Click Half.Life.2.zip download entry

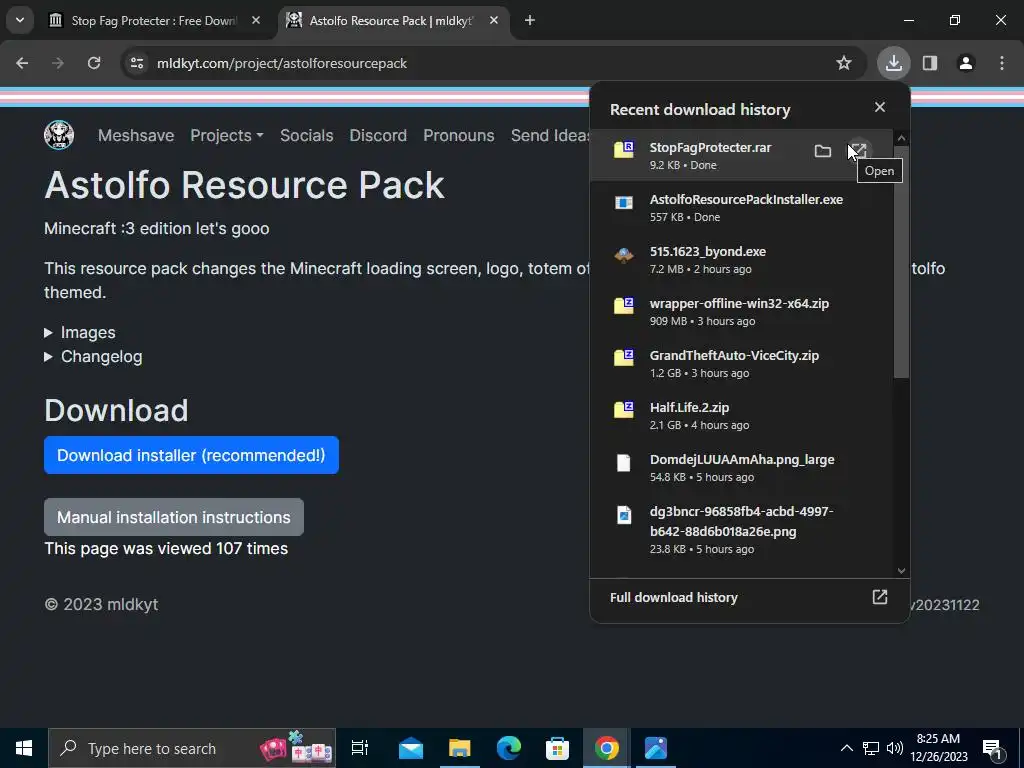tap(741, 415)
